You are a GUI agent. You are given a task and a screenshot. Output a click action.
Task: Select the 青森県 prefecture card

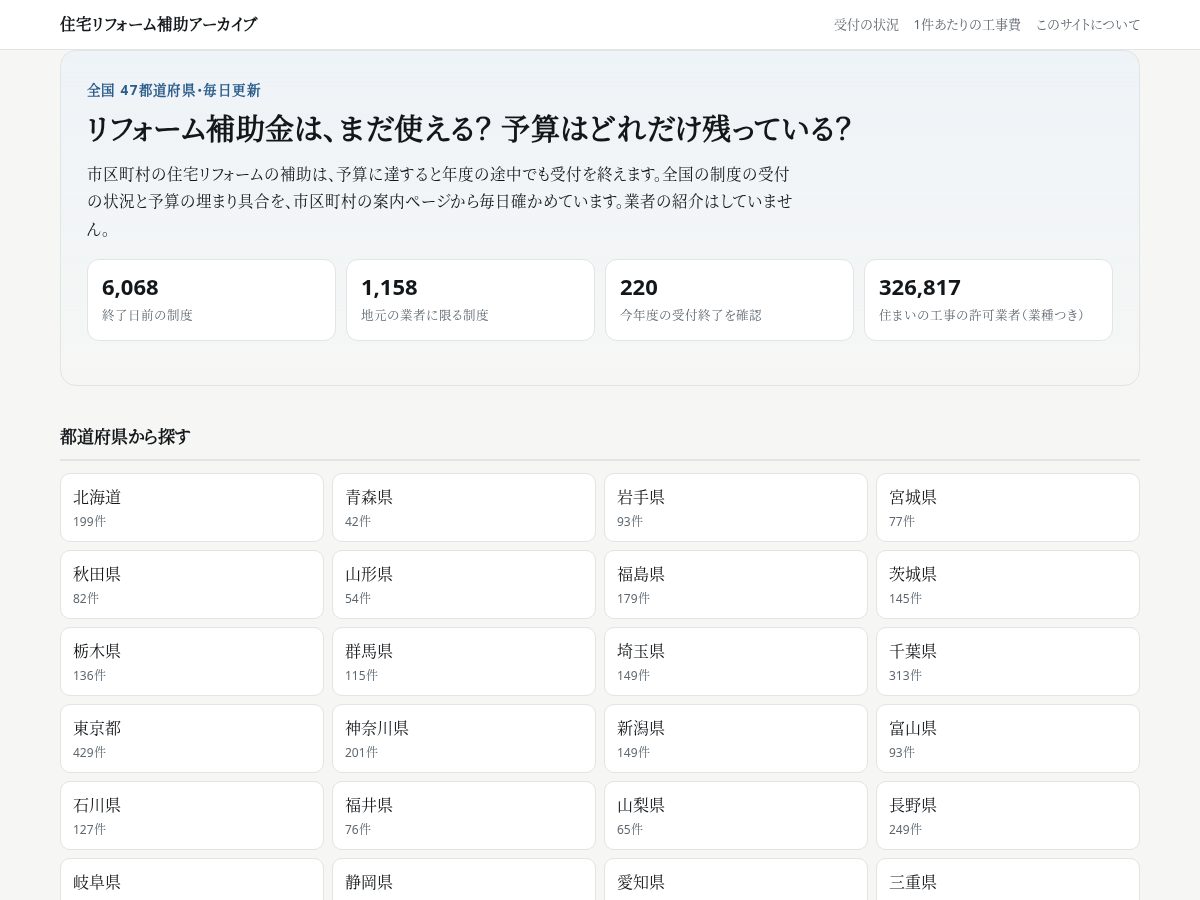click(x=464, y=507)
